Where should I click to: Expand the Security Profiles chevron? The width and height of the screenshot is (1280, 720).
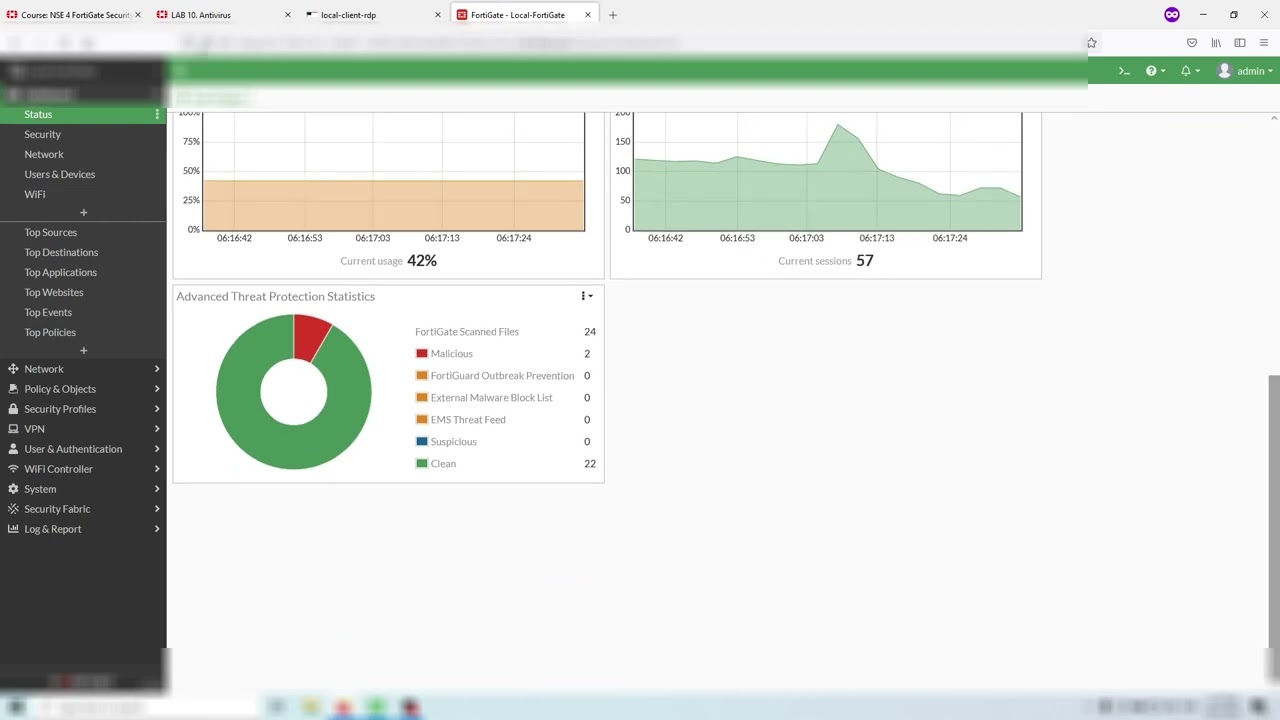click(x=157, y=409)
